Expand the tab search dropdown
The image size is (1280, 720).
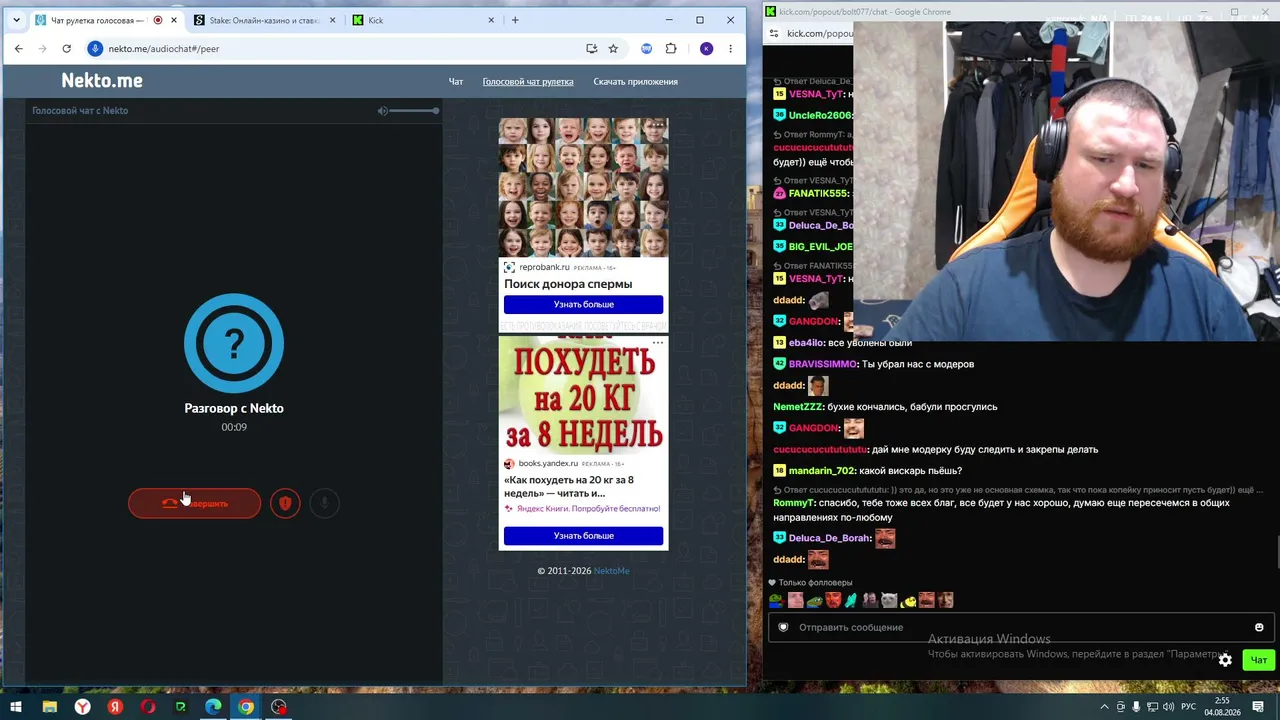click(16, 20)
